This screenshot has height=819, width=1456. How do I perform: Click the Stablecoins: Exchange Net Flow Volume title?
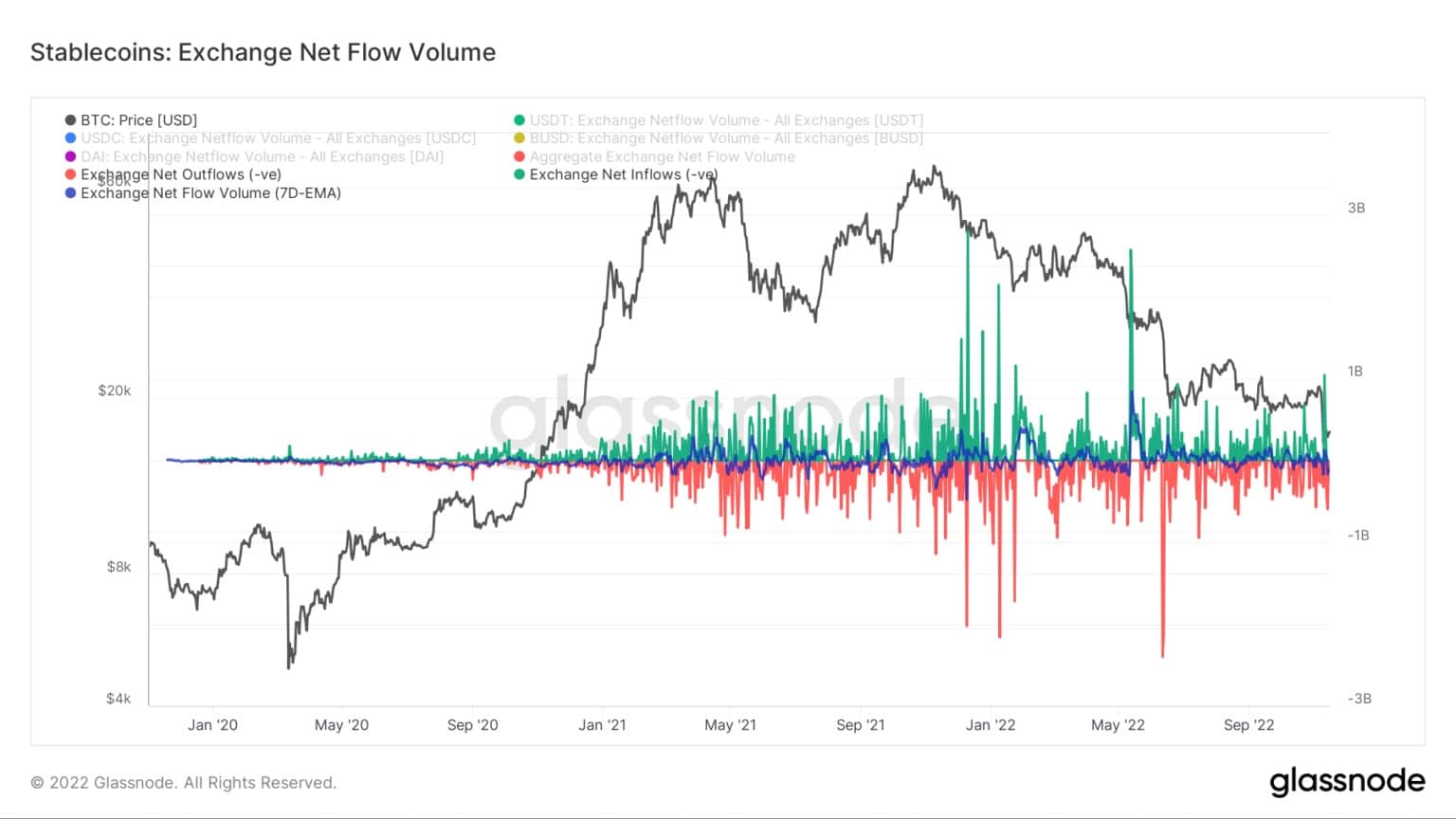click(x=263, y=52)
